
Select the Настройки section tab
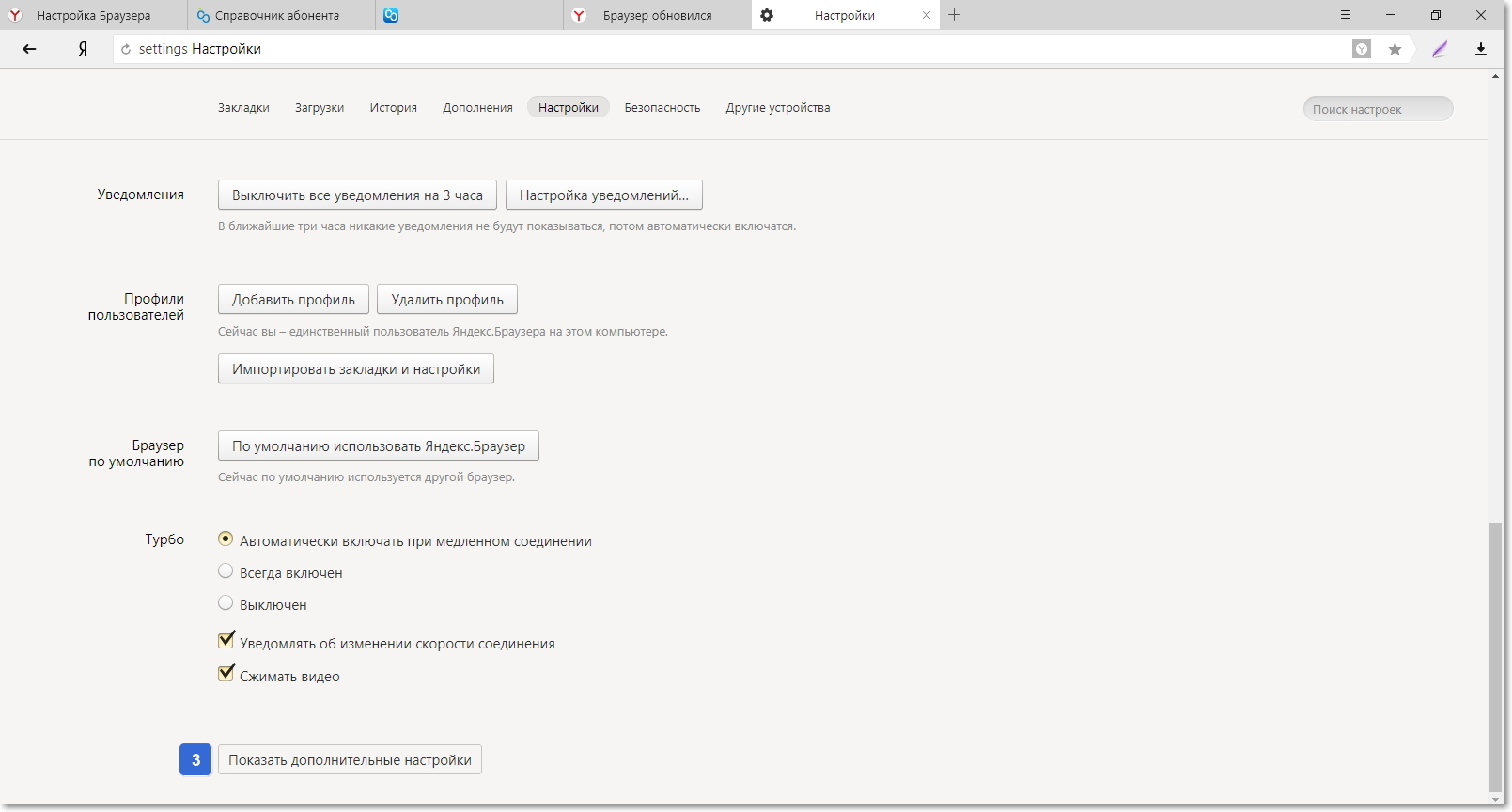tap(569, 108)
